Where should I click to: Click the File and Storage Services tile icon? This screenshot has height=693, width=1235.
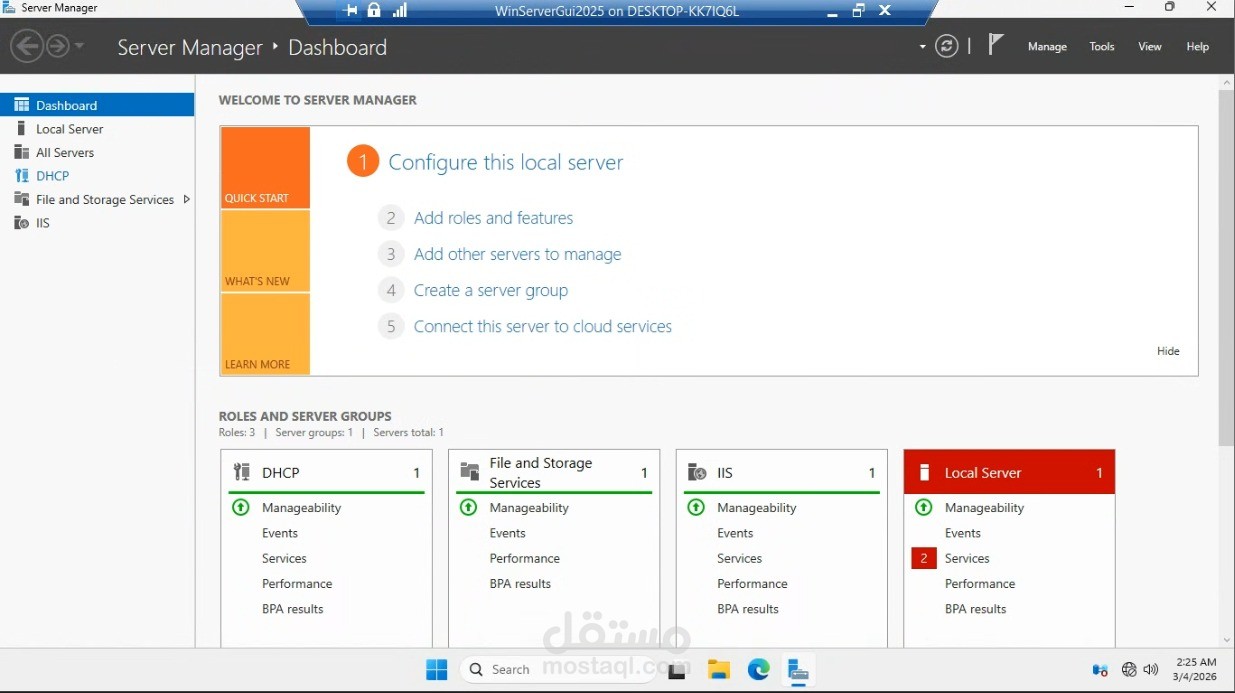[x=469, y=472]
